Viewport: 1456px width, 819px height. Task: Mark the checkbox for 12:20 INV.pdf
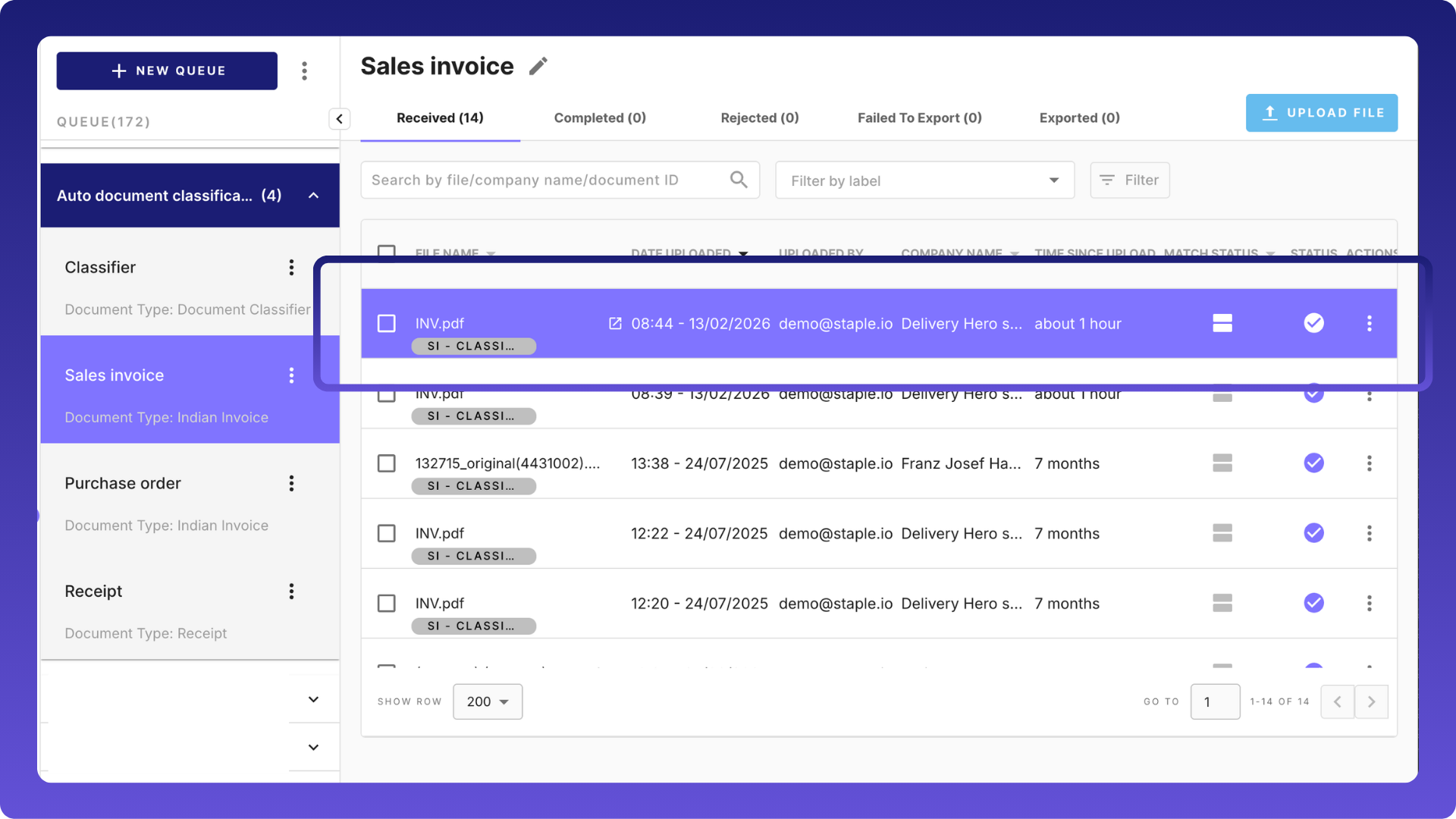point(387,604)
